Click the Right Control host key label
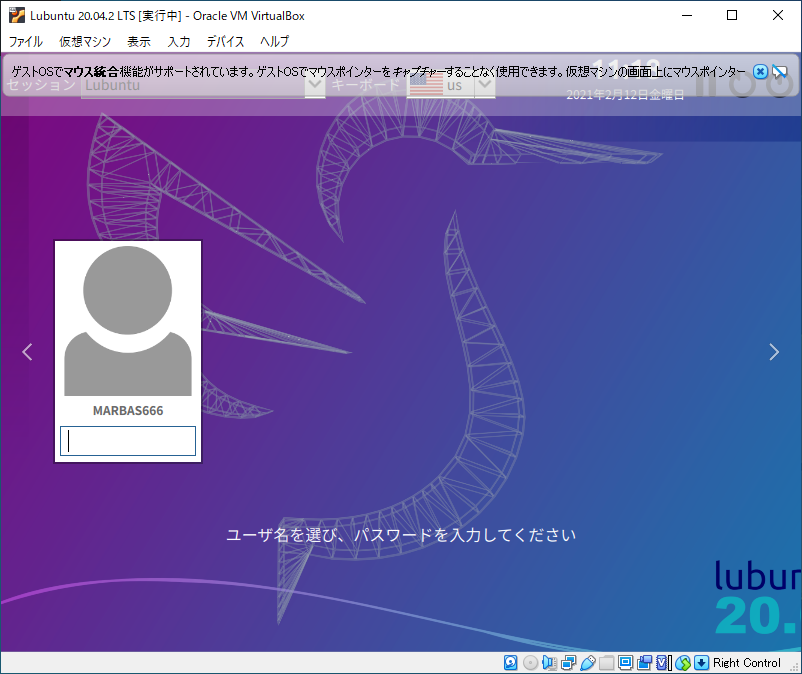The width and height of the screenshot is (802, 674). pyautogui.click(x=747, y=663)
